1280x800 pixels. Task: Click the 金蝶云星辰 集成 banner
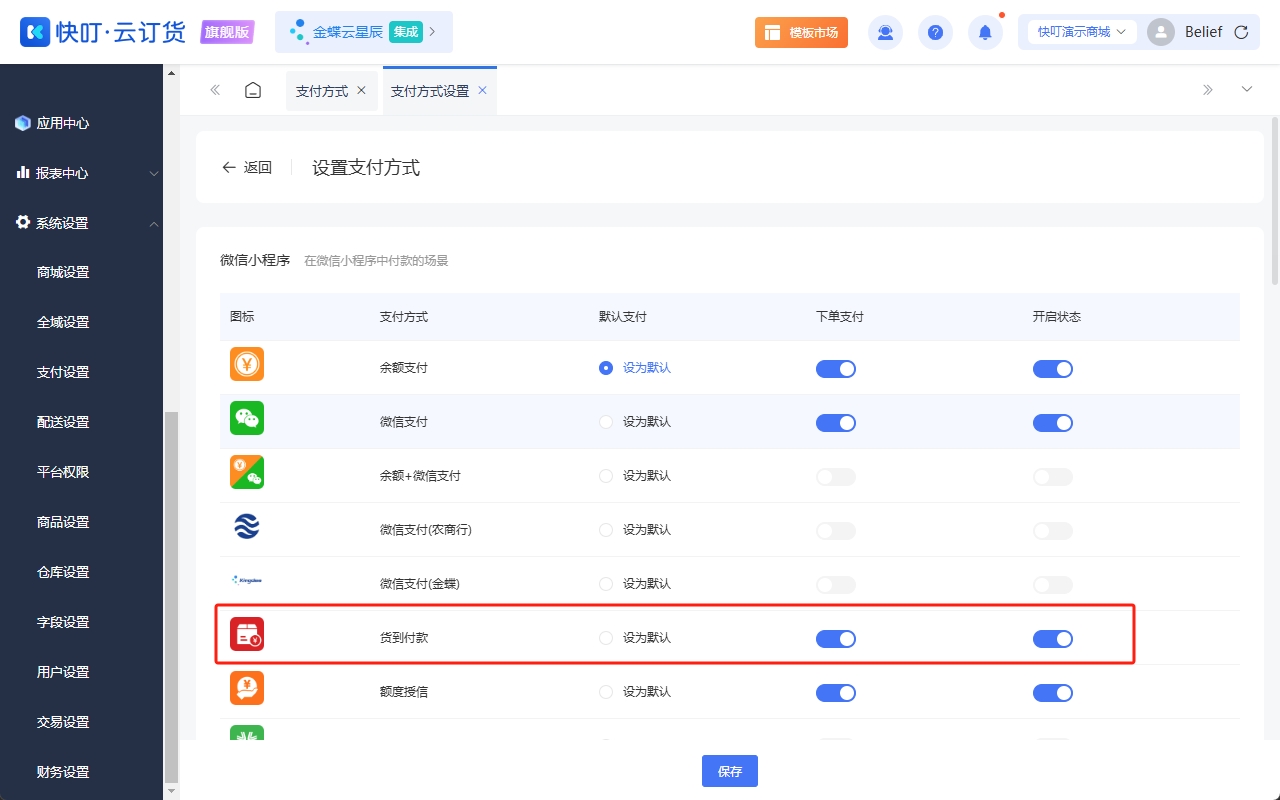(x=364, y=32)
